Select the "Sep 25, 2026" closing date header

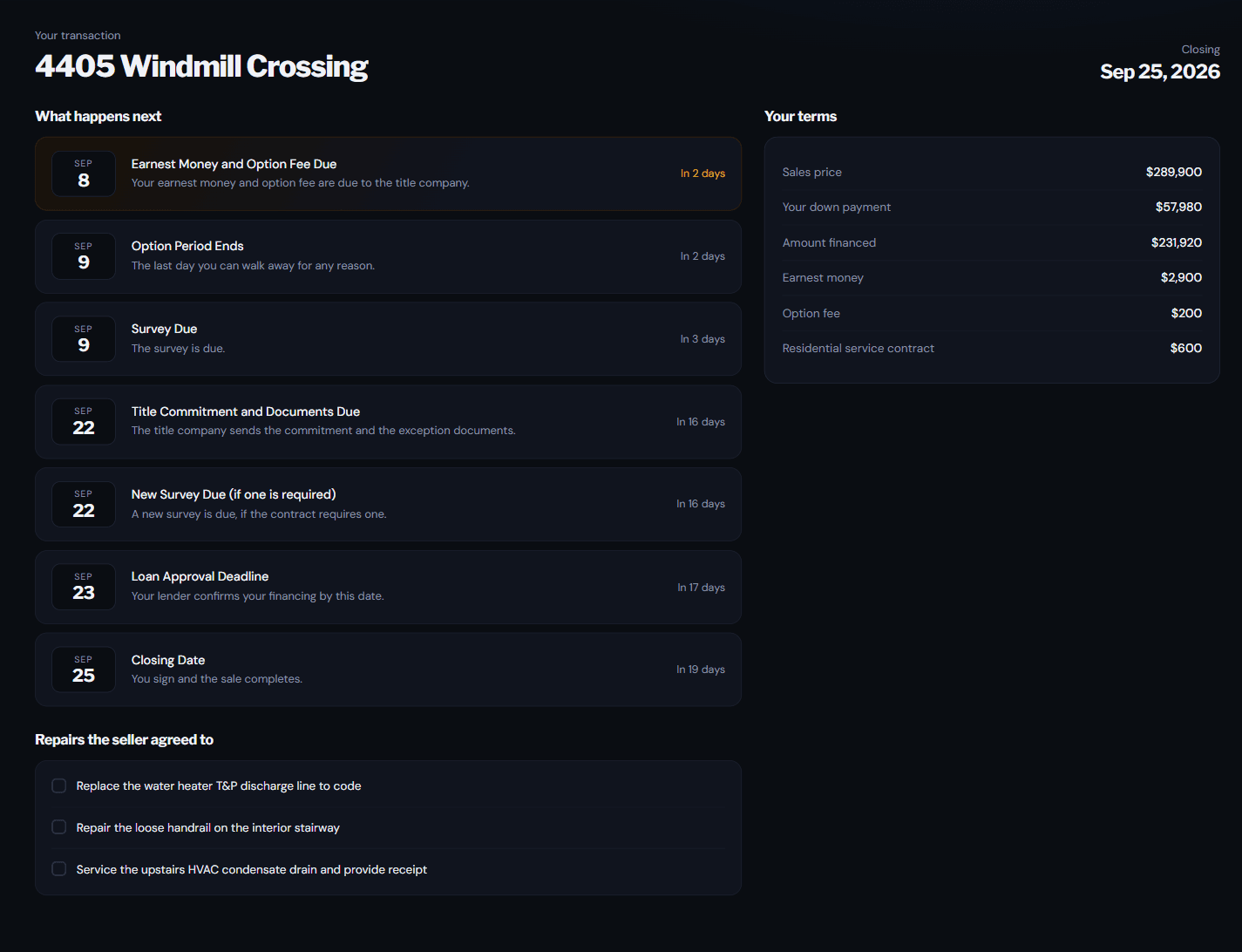tap(1160, 71)
